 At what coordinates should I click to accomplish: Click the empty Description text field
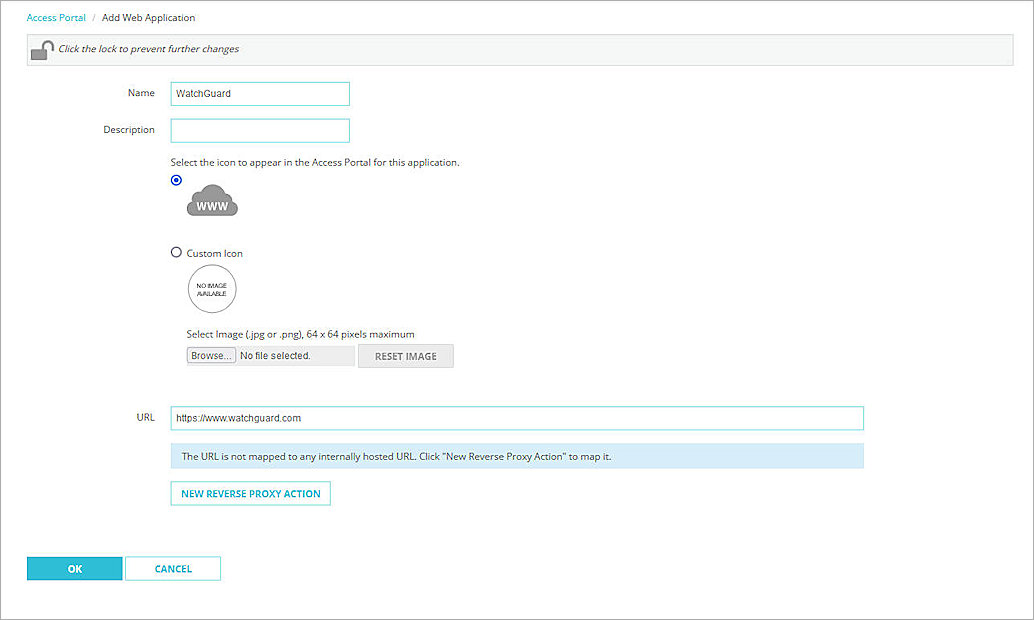coord(260,130)
